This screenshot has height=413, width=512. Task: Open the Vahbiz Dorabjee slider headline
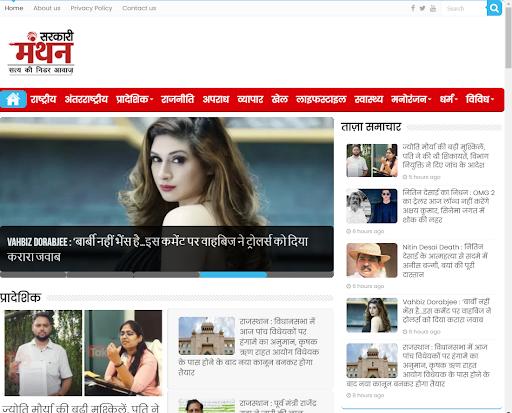tap(157, 249)
